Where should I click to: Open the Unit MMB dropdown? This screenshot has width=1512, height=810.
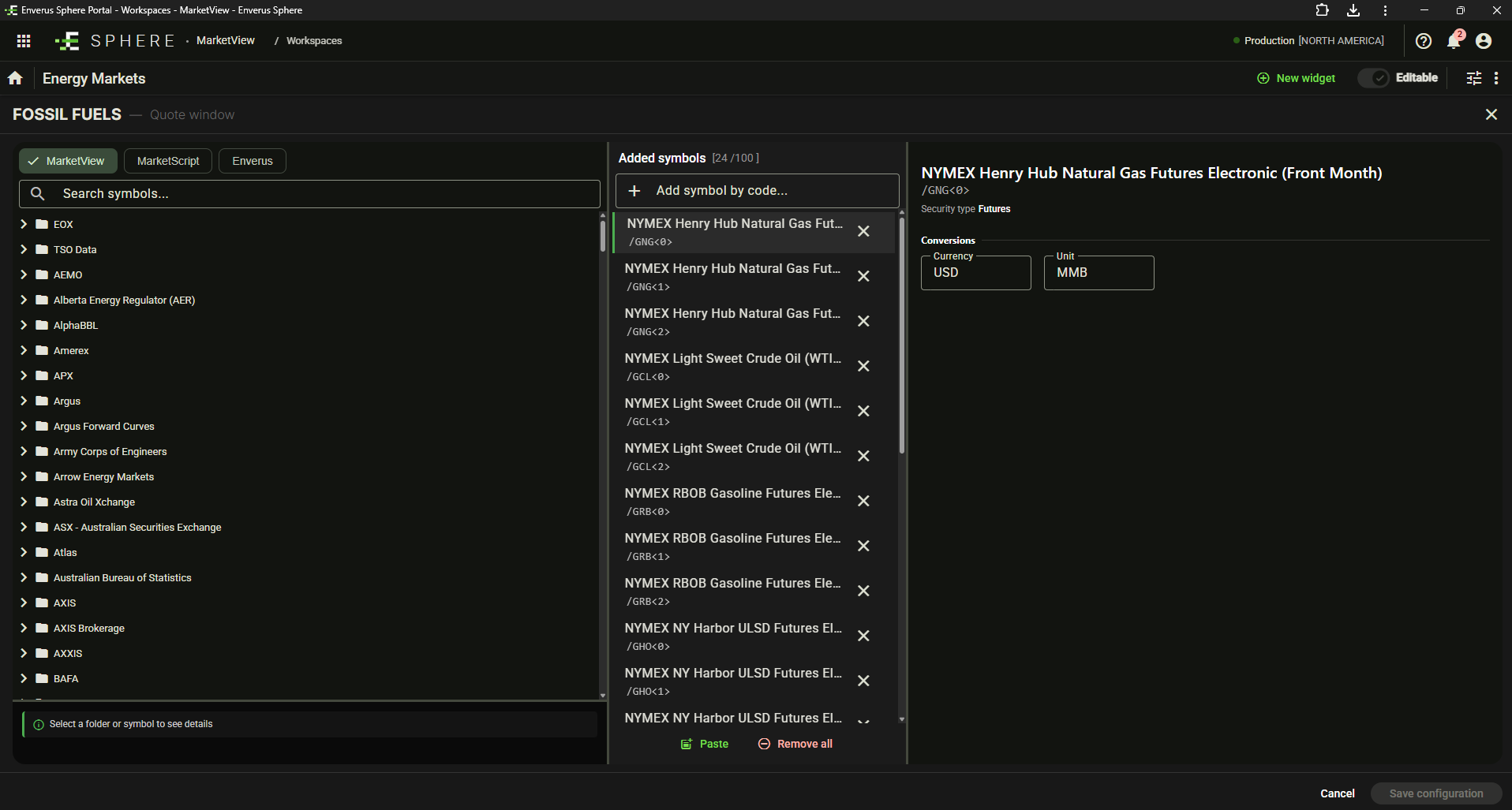(x=1099, y=272)
